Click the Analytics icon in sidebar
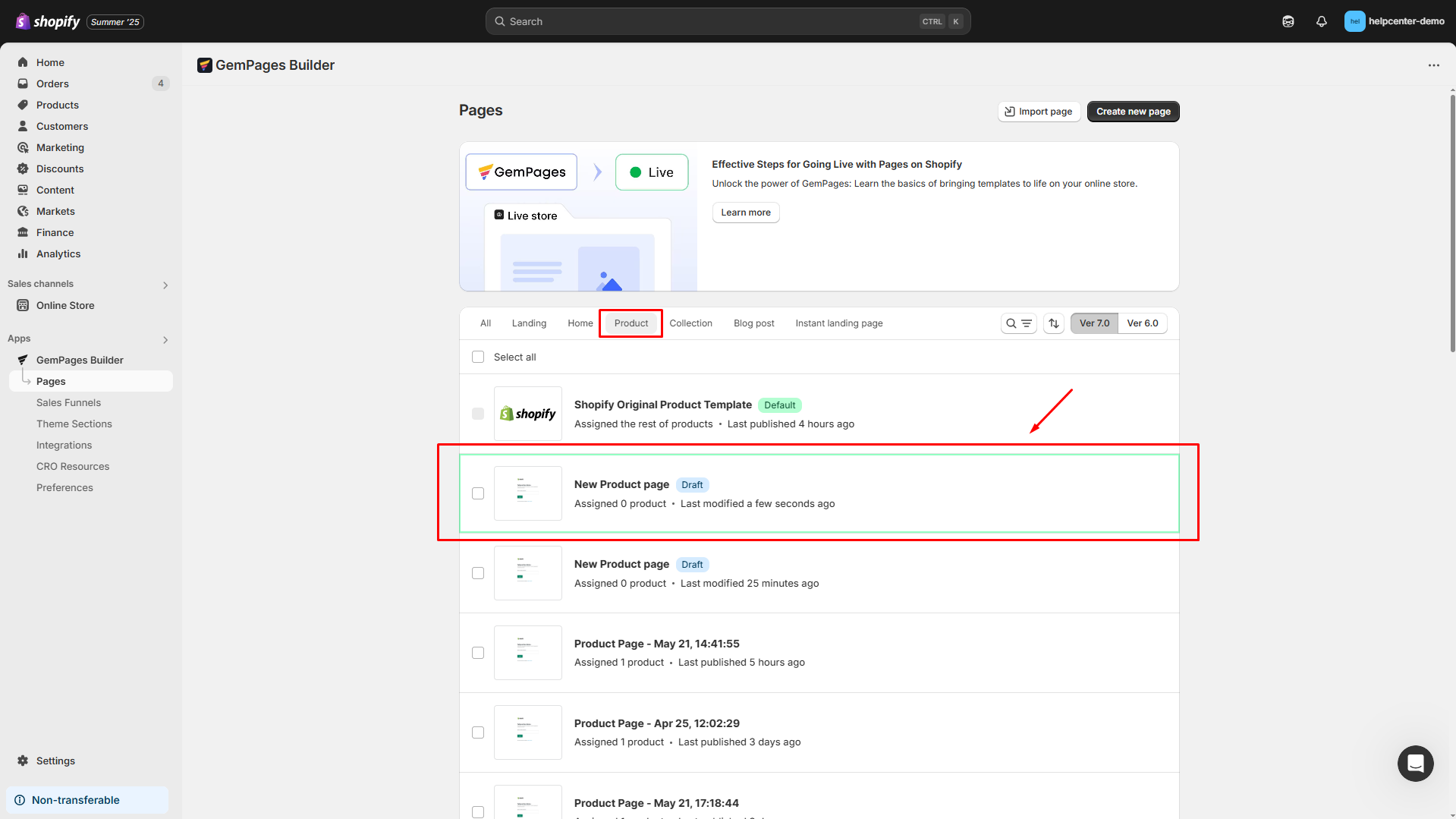 click(23, 254)
